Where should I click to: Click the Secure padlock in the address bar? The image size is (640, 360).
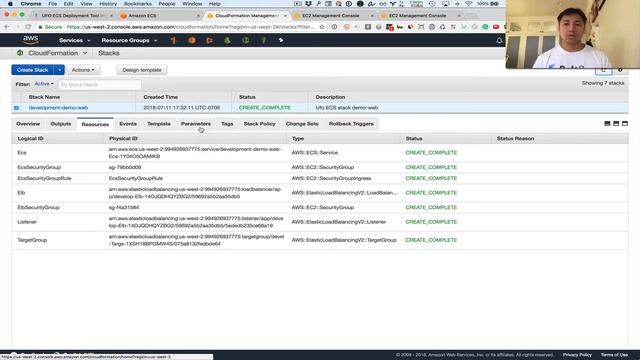(x=40, y=27)
